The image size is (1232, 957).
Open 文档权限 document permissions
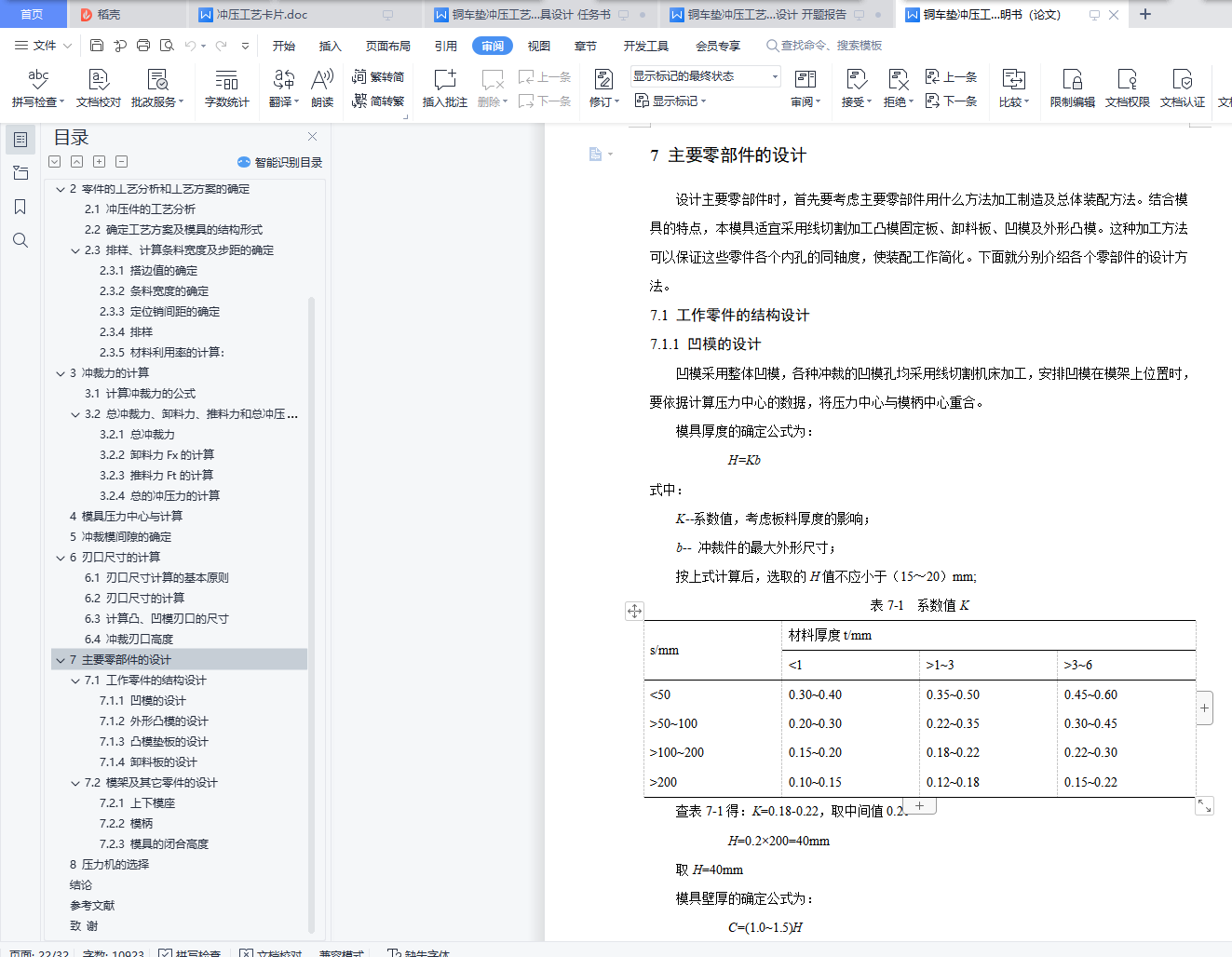point(1128,88)
